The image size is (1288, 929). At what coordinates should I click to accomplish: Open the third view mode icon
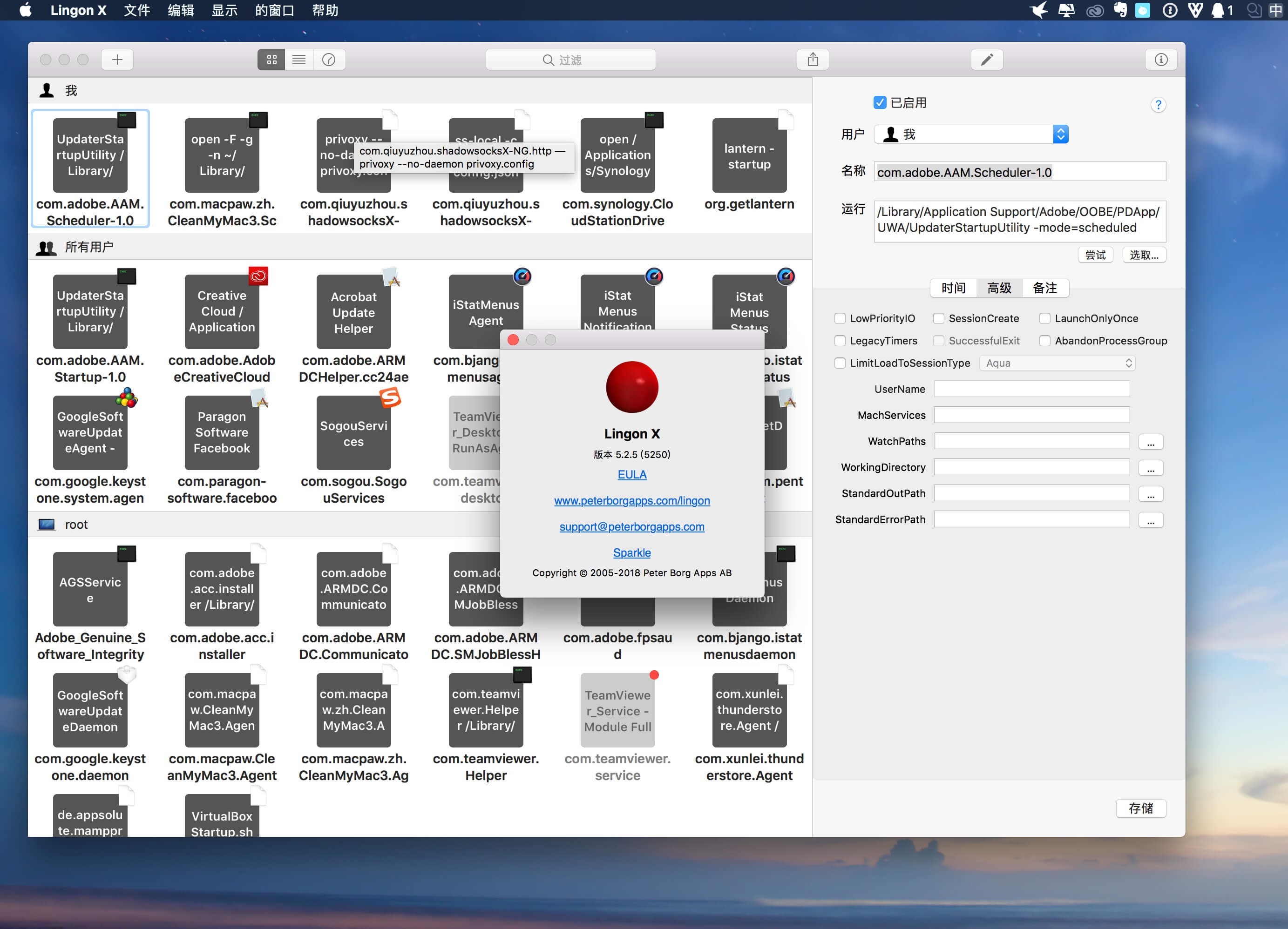click(329, 60)
